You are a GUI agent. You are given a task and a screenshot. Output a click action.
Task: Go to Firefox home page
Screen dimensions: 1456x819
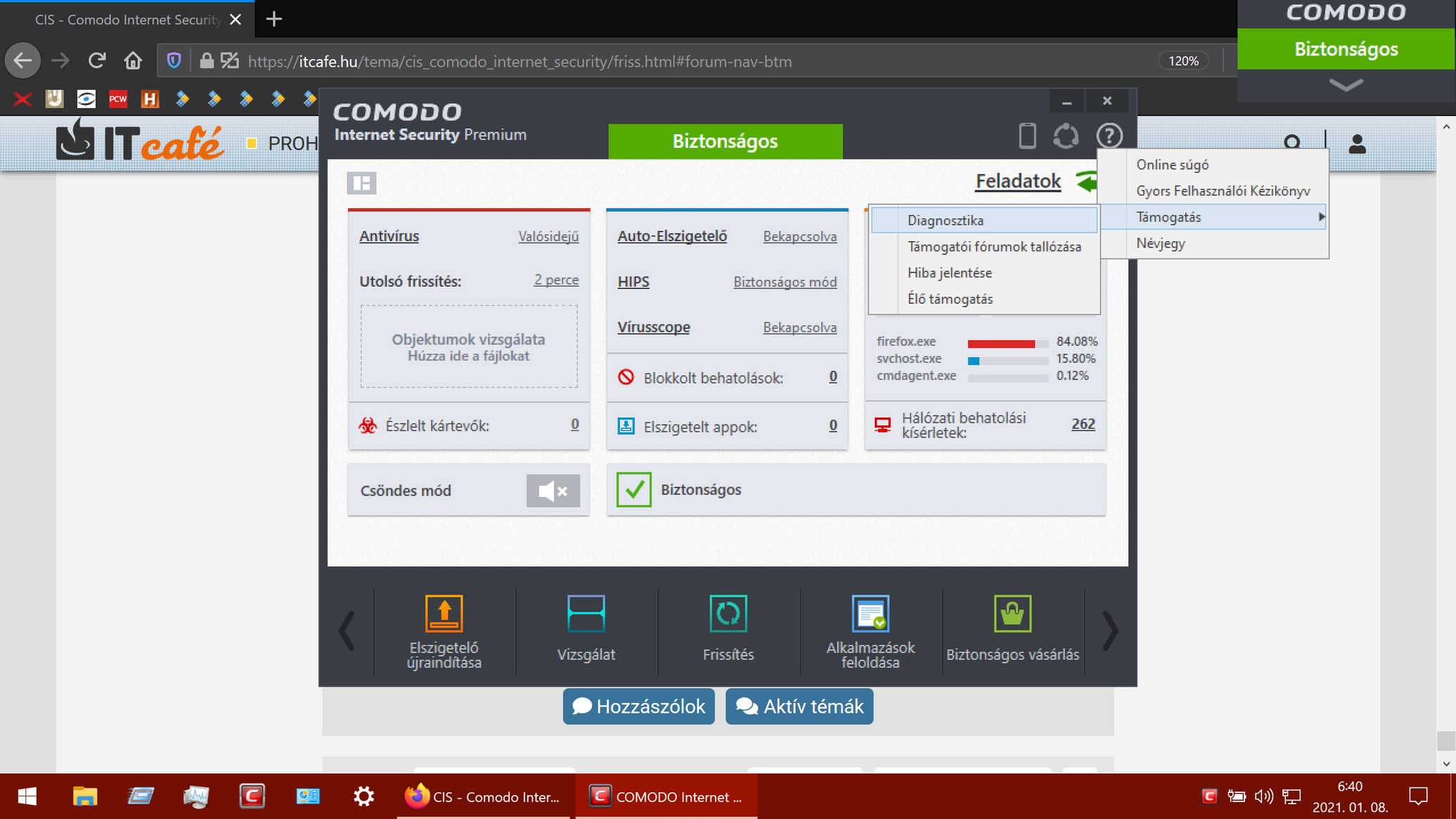pos(133,61)
